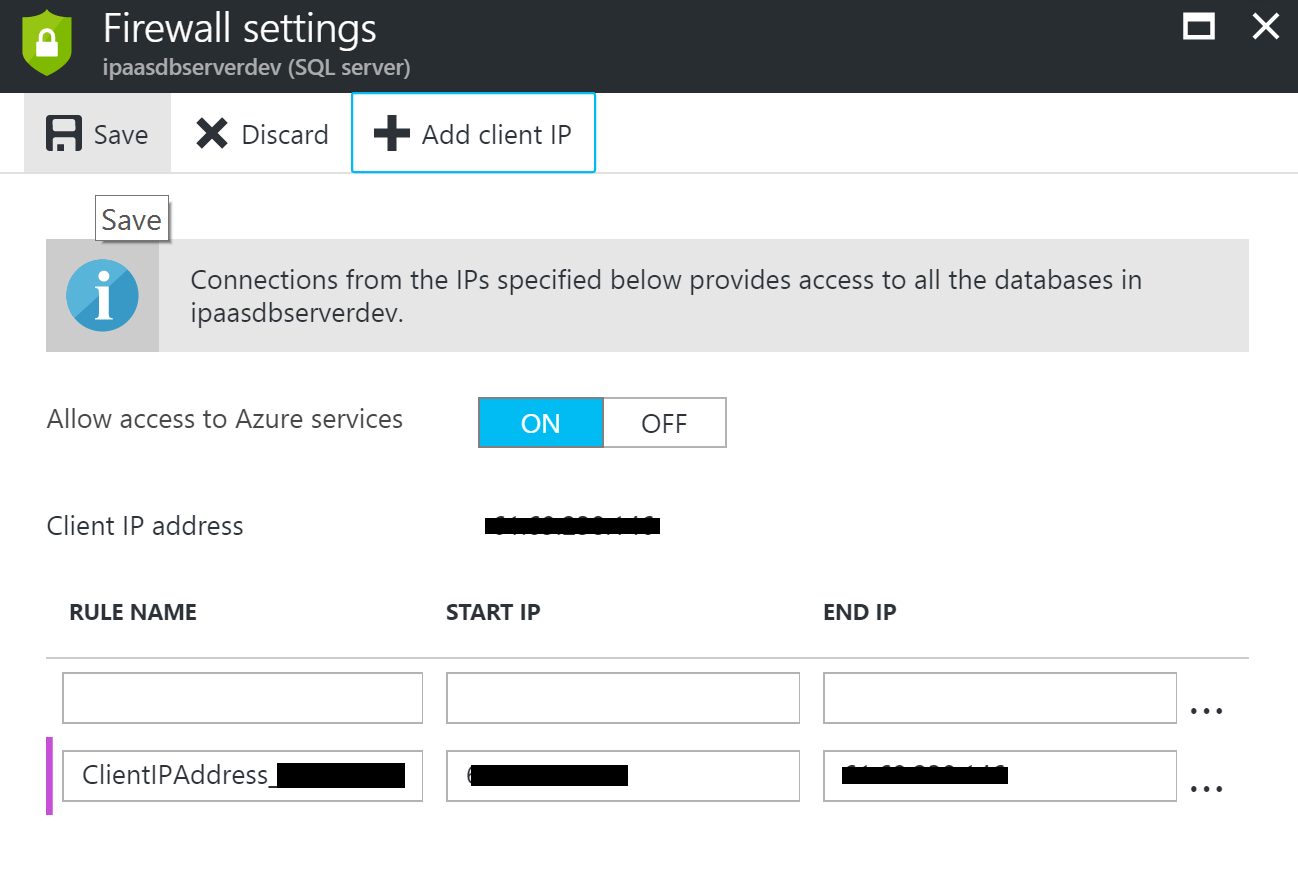Click the empty End IP input field

pyautogui.click(x=1000, y=698)
